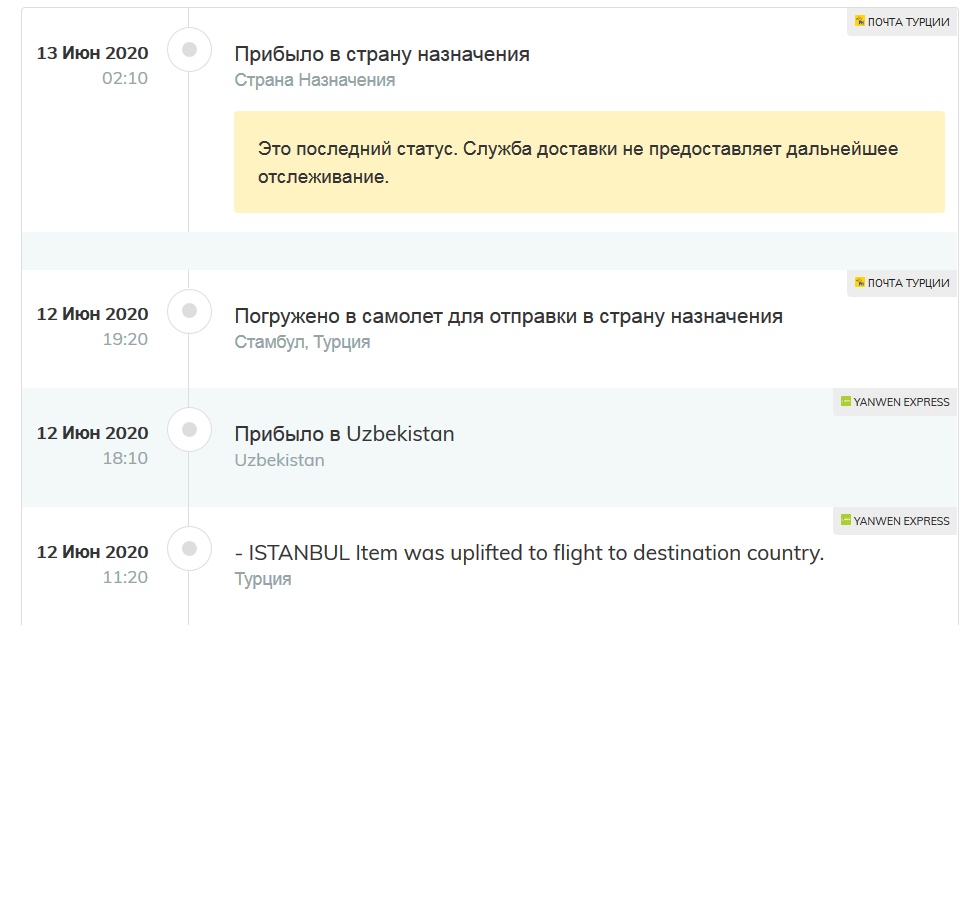Click the 'ISTANBUL Item was uplifted' status
Viewport: 974px width, 909px height.
[x=529, y=553]
